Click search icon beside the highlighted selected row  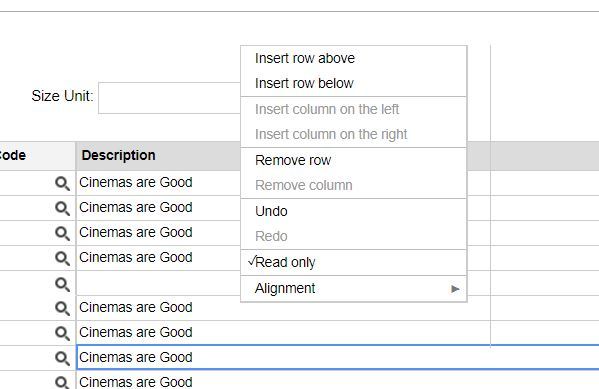coord(62,358)
